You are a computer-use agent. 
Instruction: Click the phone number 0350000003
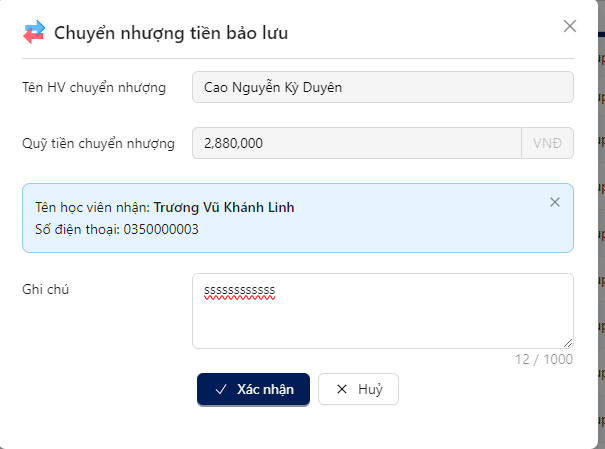(161, 230)
